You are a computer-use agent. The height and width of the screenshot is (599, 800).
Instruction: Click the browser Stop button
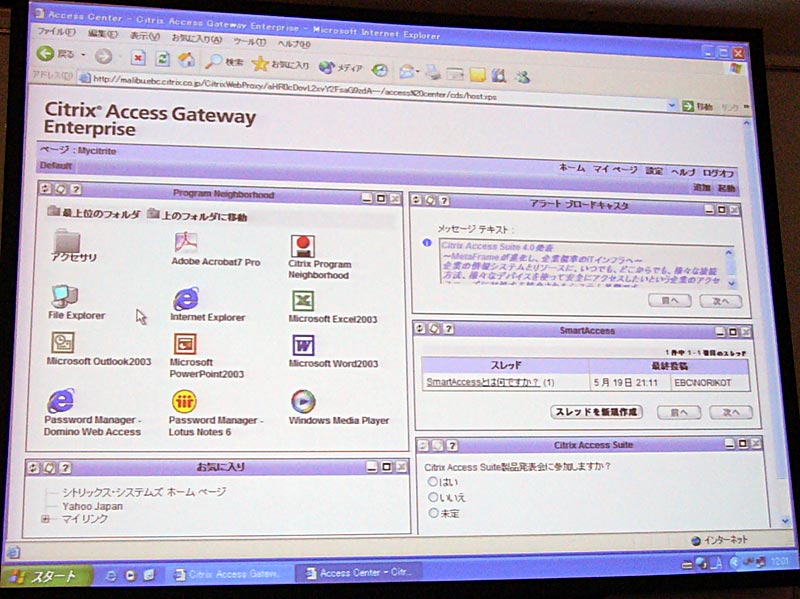138,58
